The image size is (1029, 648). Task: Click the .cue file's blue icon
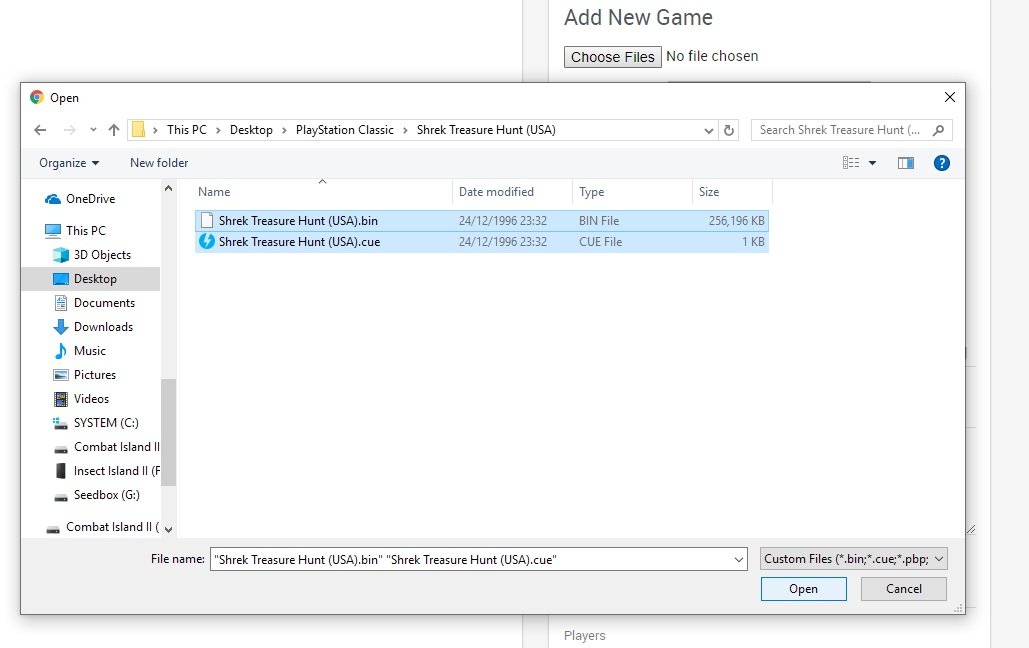click(207, 242)
